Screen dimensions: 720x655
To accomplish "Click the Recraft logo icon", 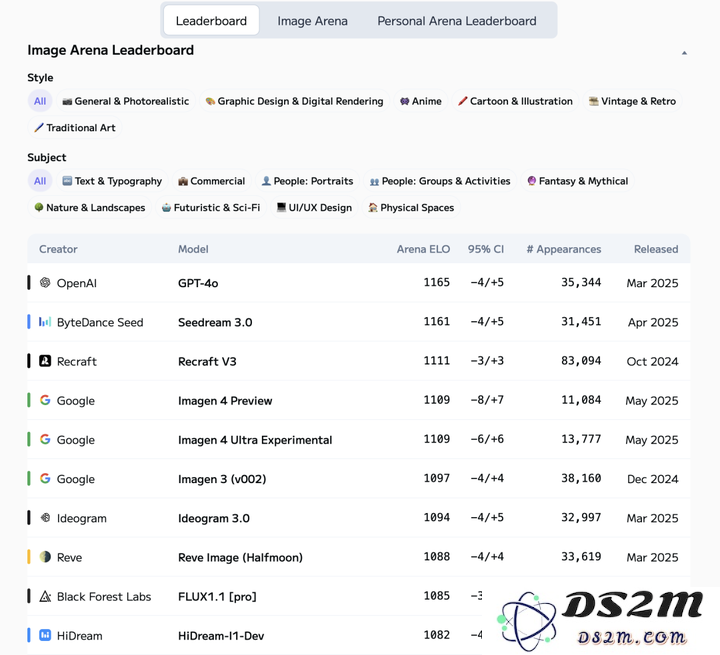I will click(x=45, y=361).
